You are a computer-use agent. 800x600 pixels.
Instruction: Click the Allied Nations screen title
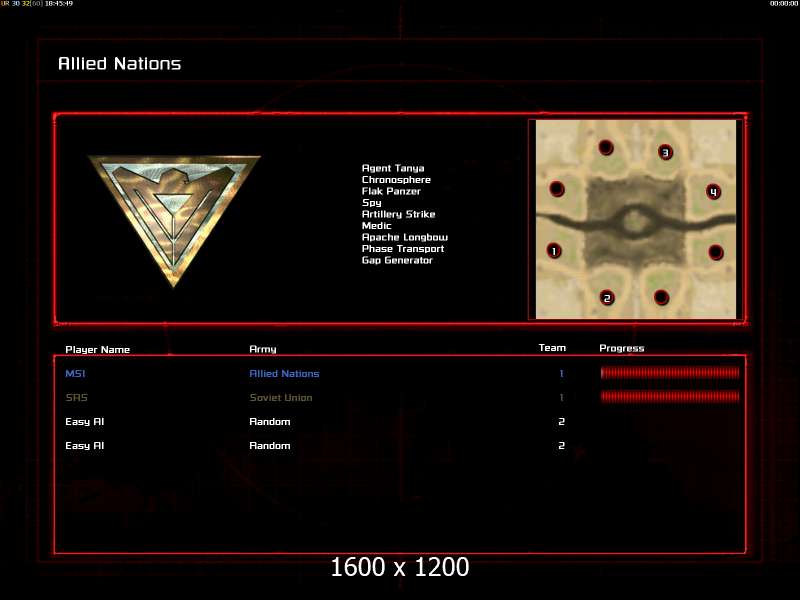coord(119,64)
